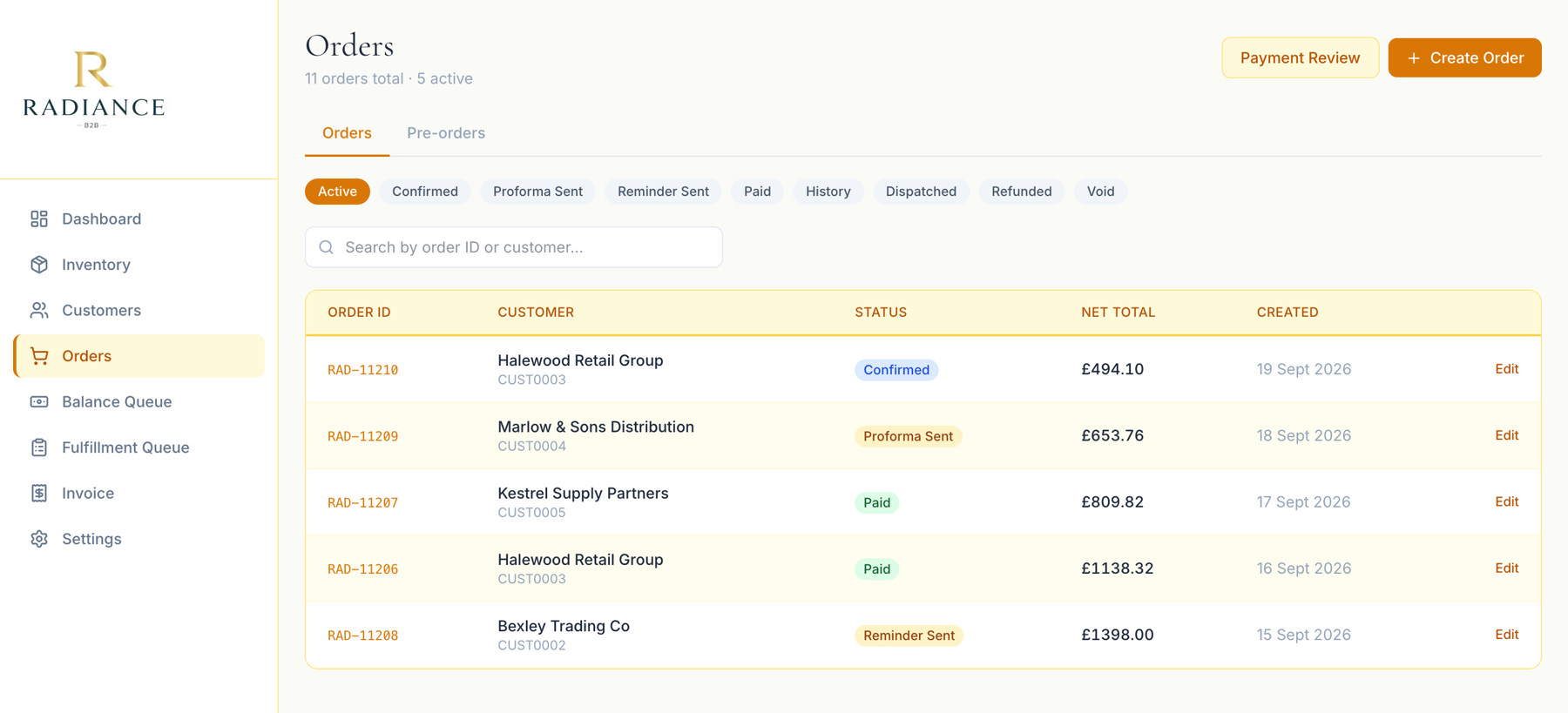Select the Void filter chip
1568x713 pixels.
coord(1100,192)
